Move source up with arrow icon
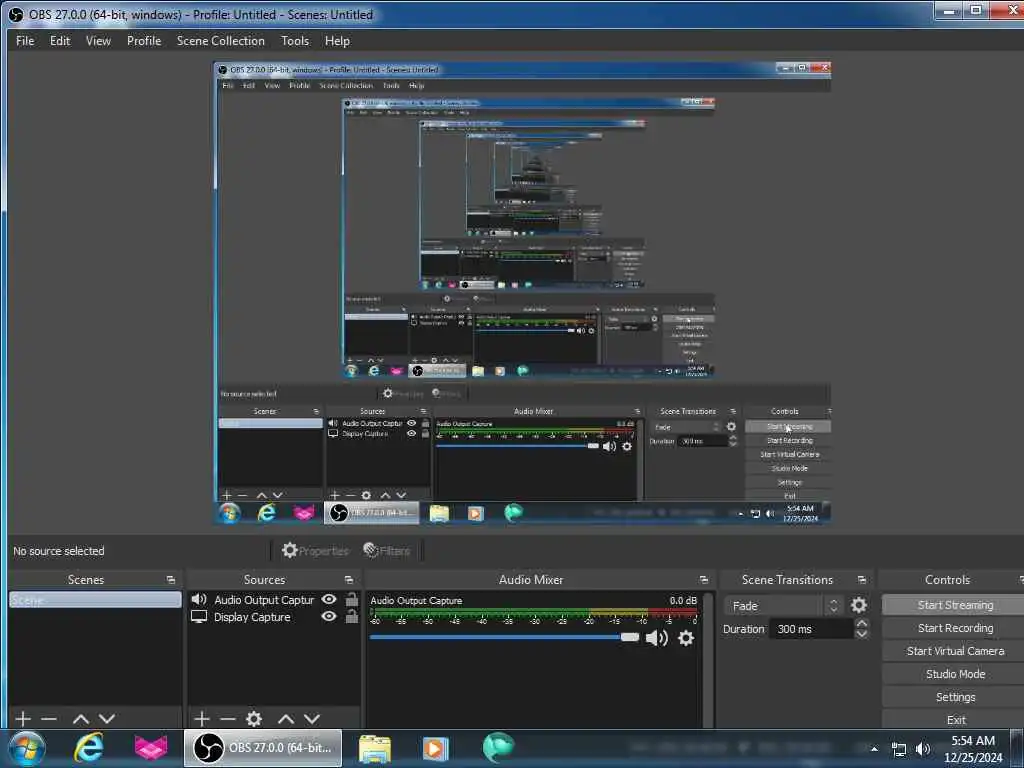The width and height of the screenshot is (1024, 768). tap(286, 718)
